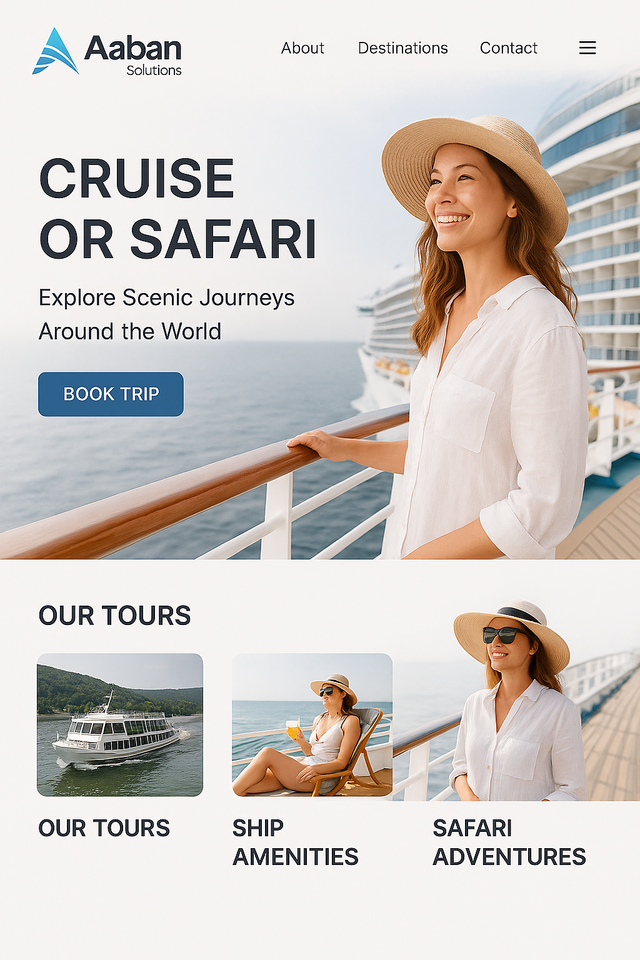Open the white ferry boat thumbnail
This screenshot has width=640, height=960.
click(120, 725)
